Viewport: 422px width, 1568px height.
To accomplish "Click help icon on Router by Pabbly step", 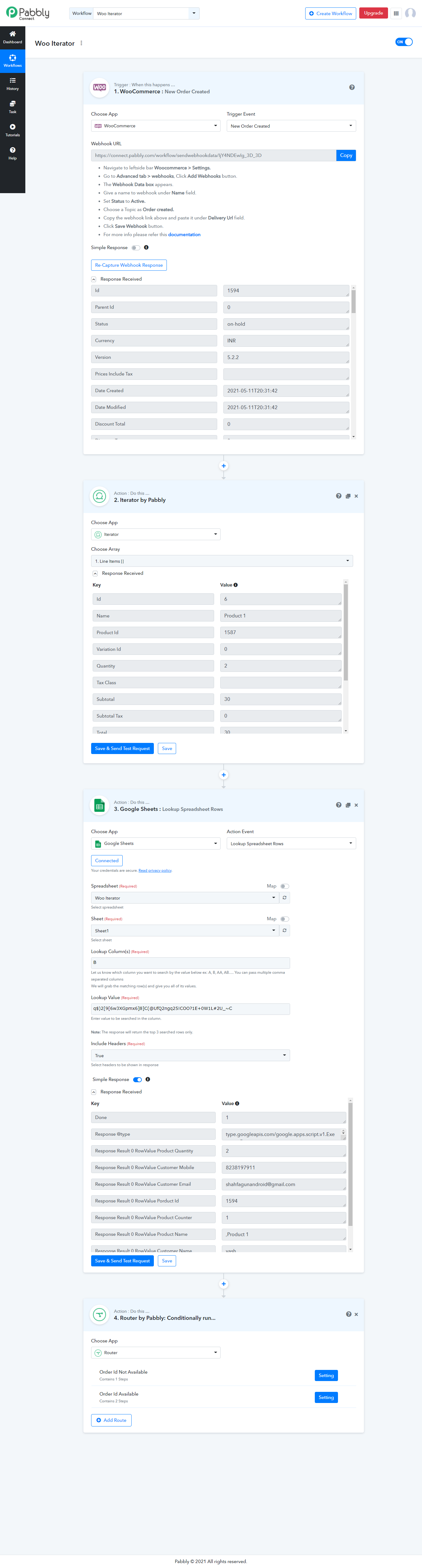I will (348, 1314).
